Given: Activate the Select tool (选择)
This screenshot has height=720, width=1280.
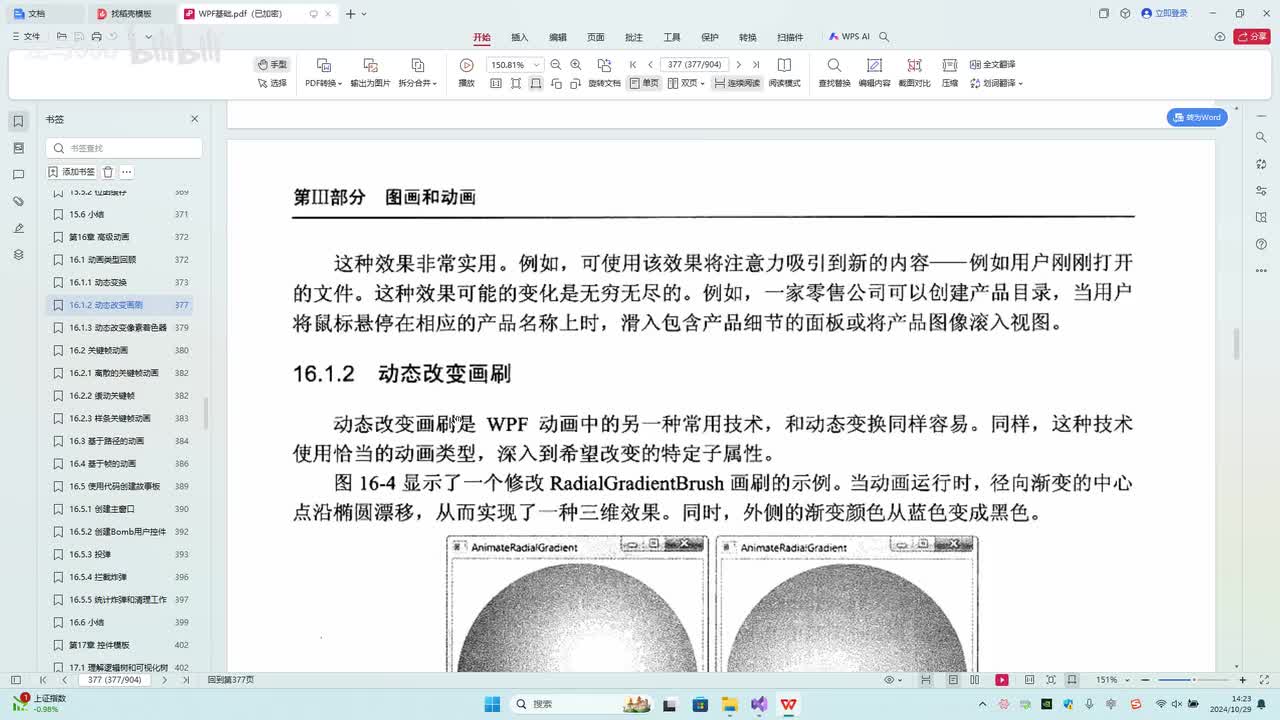Looking at the screenshot, I should (x=272, y=83).
